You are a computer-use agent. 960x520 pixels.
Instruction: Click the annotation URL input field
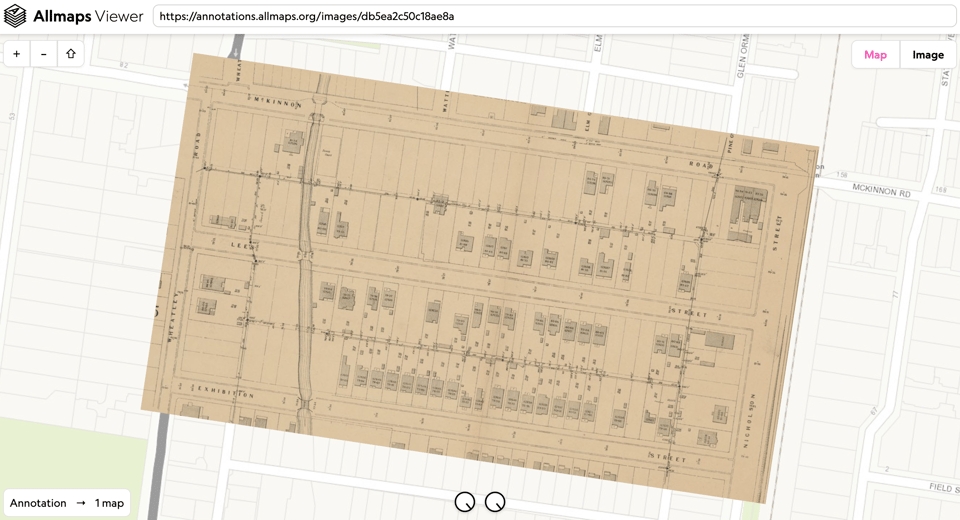pyautogui.click(x=554, y=17)
